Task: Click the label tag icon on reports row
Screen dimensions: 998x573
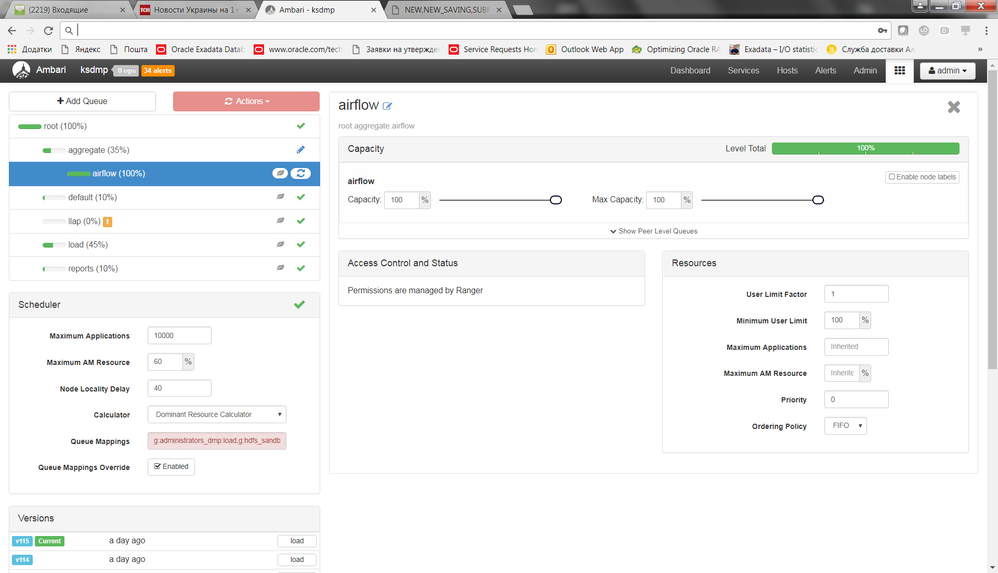Action: pos(280,268)
